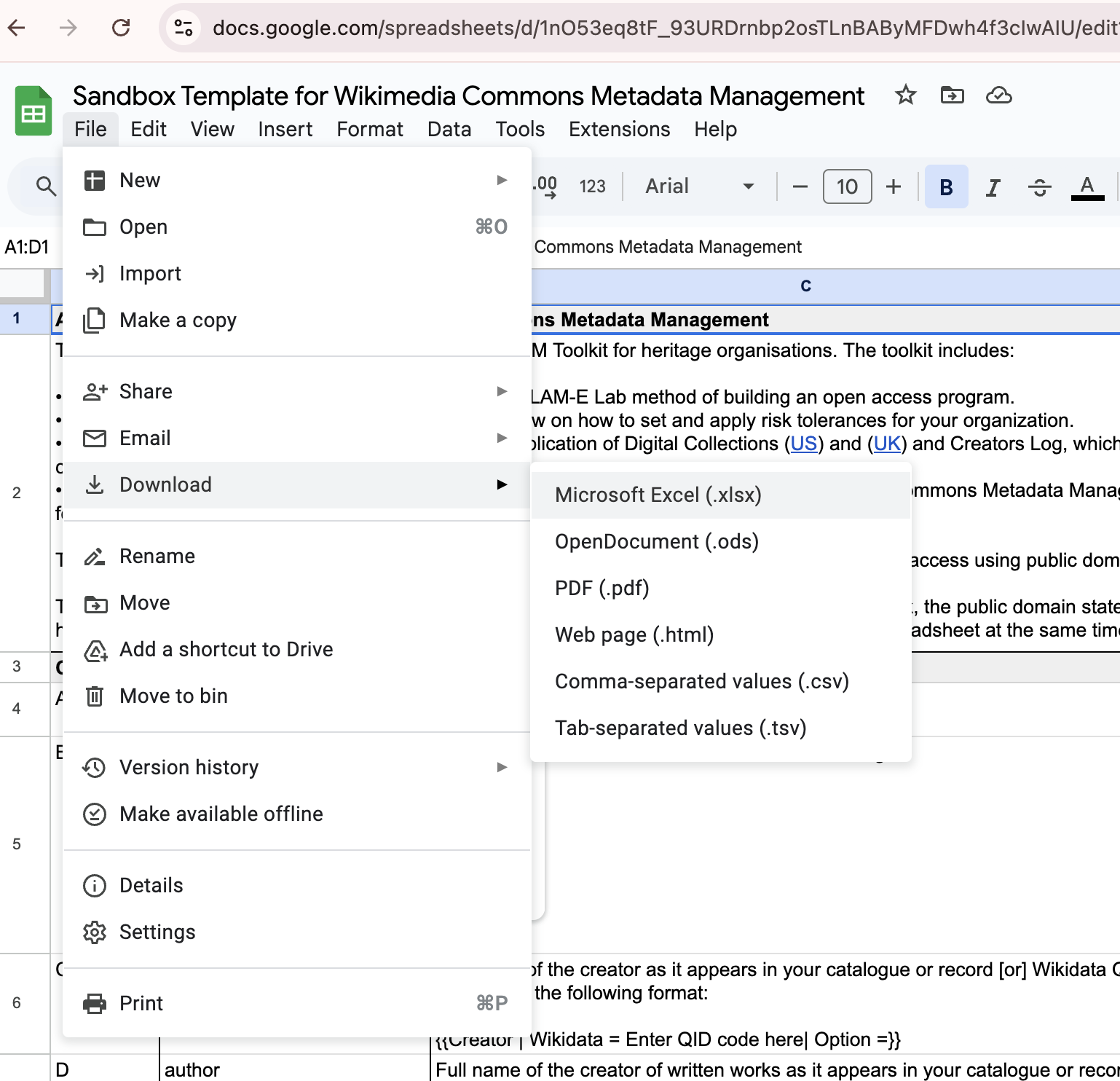Expand the Share submenu
The width and height of the screenshot is (1120, 1081).
tap(297, 391)
